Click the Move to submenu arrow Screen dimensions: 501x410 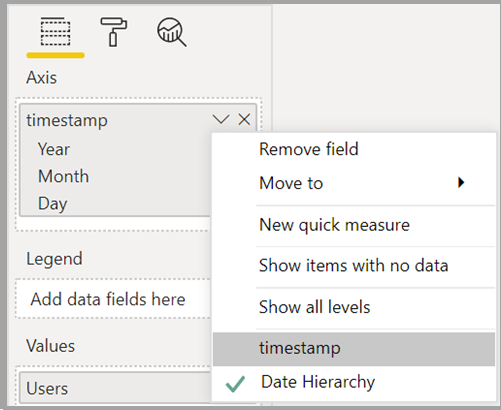pyautogui.click(x=461, y=183)
